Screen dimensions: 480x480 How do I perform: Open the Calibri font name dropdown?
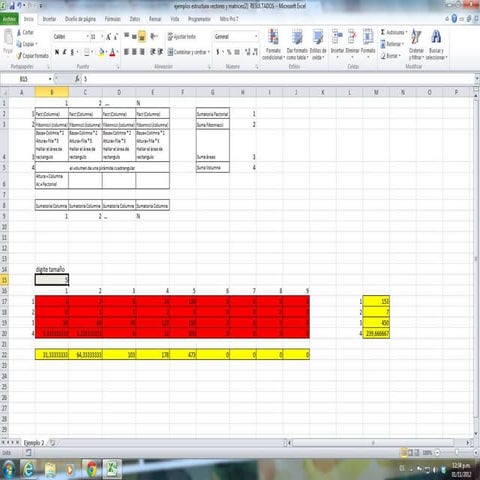coord(88,36)
